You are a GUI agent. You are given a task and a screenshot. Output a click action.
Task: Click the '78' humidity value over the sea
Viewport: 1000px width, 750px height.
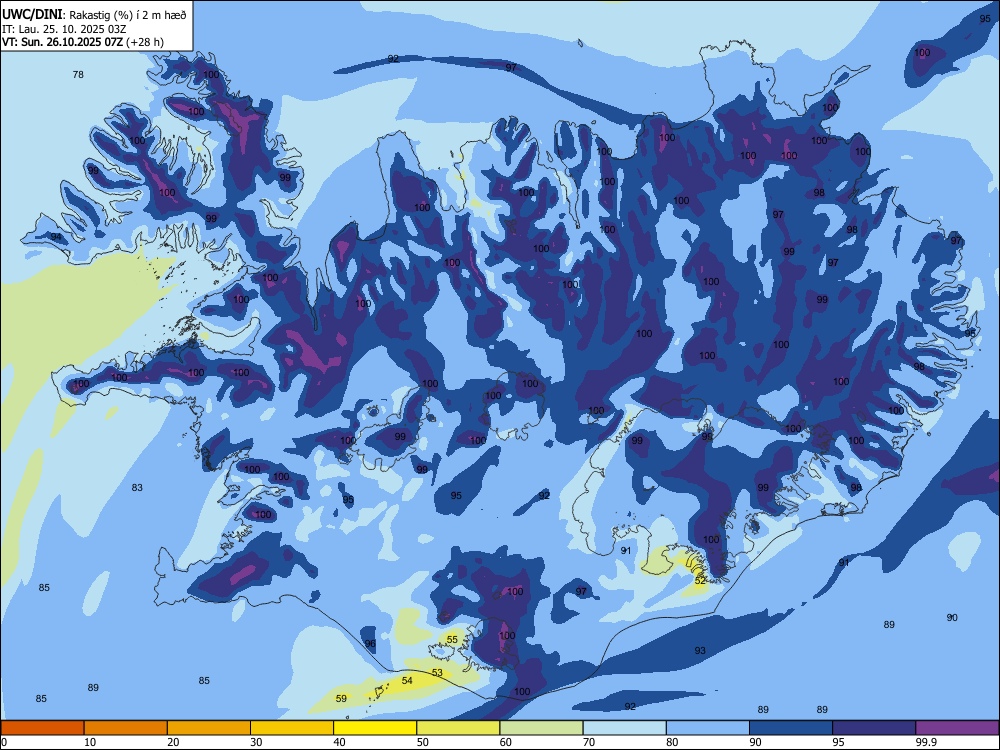coord(78,75)
